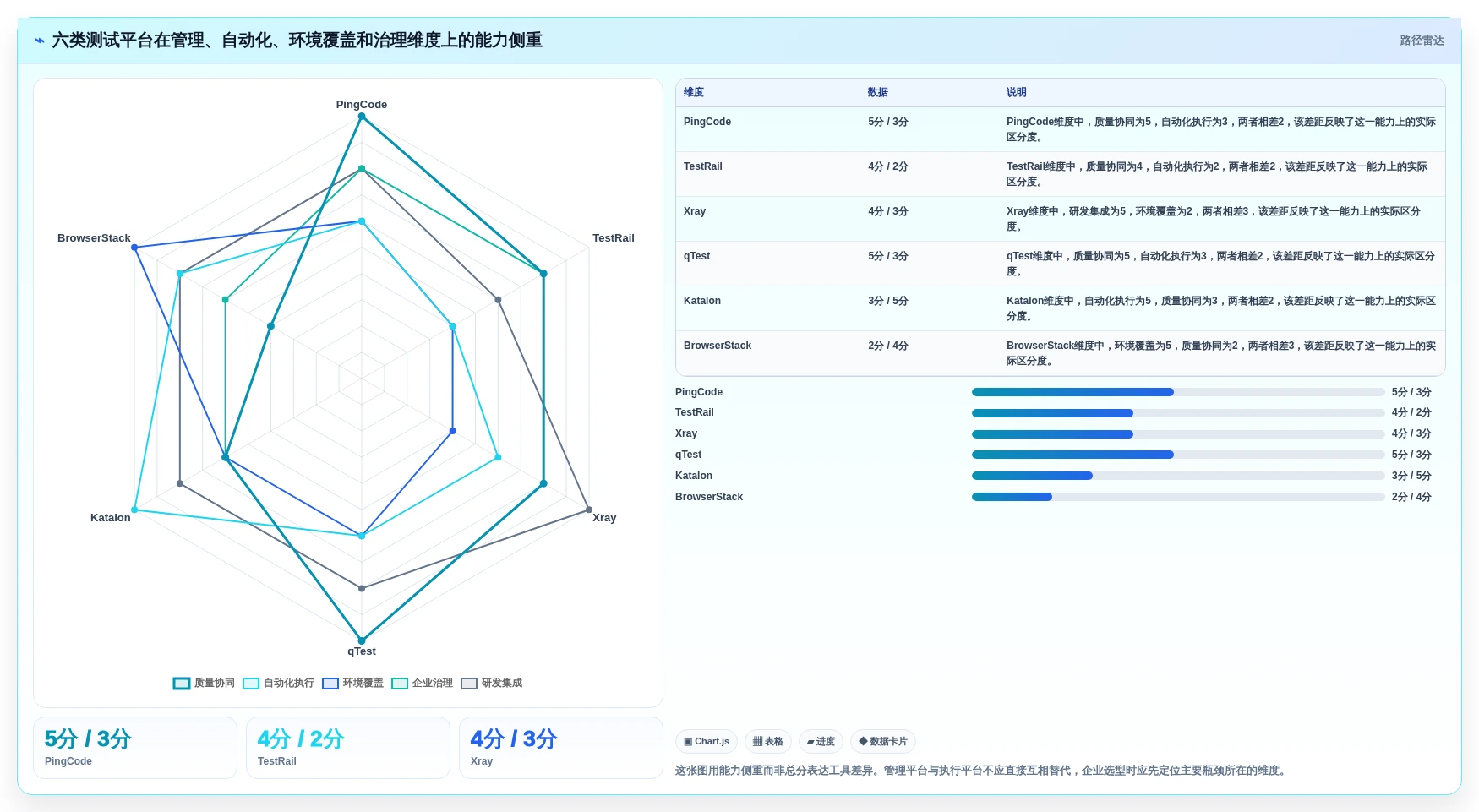
Task: Click the TestRail progress bar
Action: (1178, 413)
